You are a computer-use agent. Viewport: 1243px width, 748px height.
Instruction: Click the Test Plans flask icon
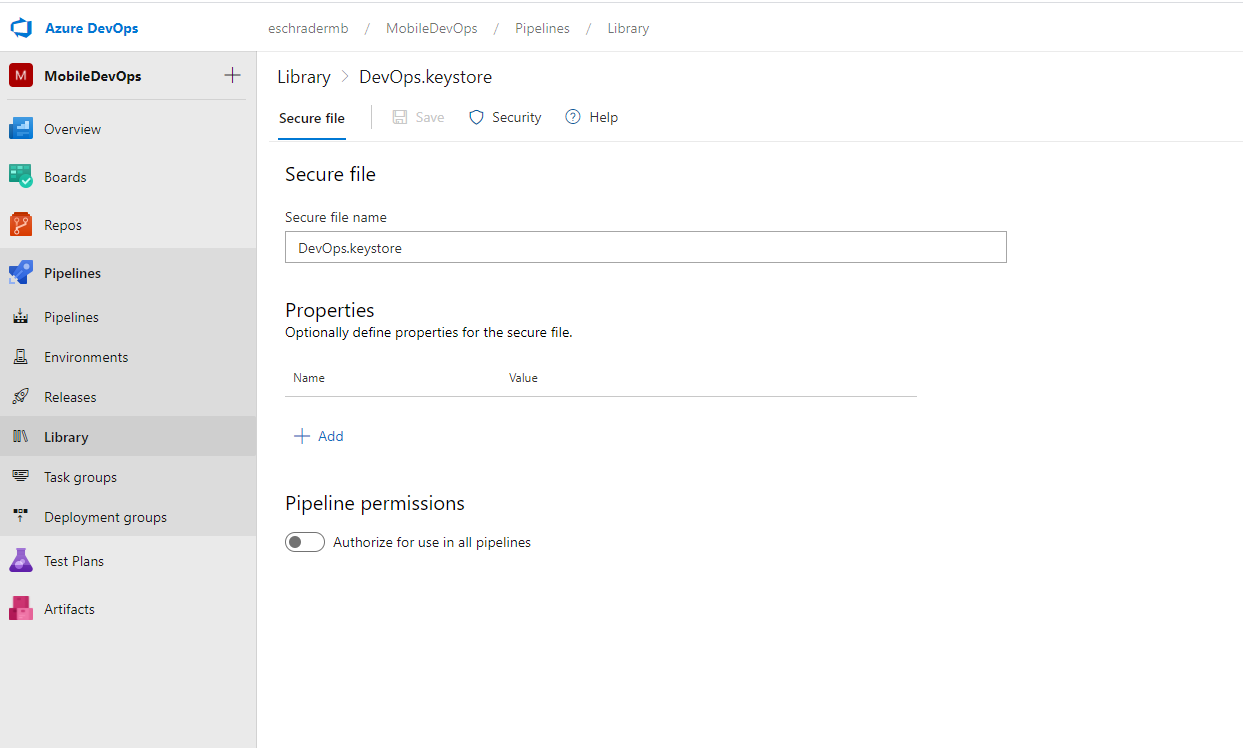point(21,561)
